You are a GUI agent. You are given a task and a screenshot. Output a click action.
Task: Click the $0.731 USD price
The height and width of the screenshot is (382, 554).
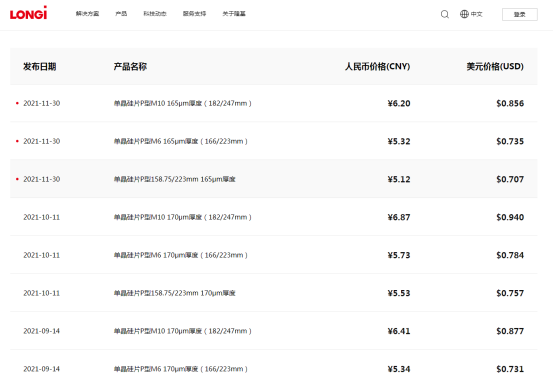pyautogui.click(x=510, y=369)
